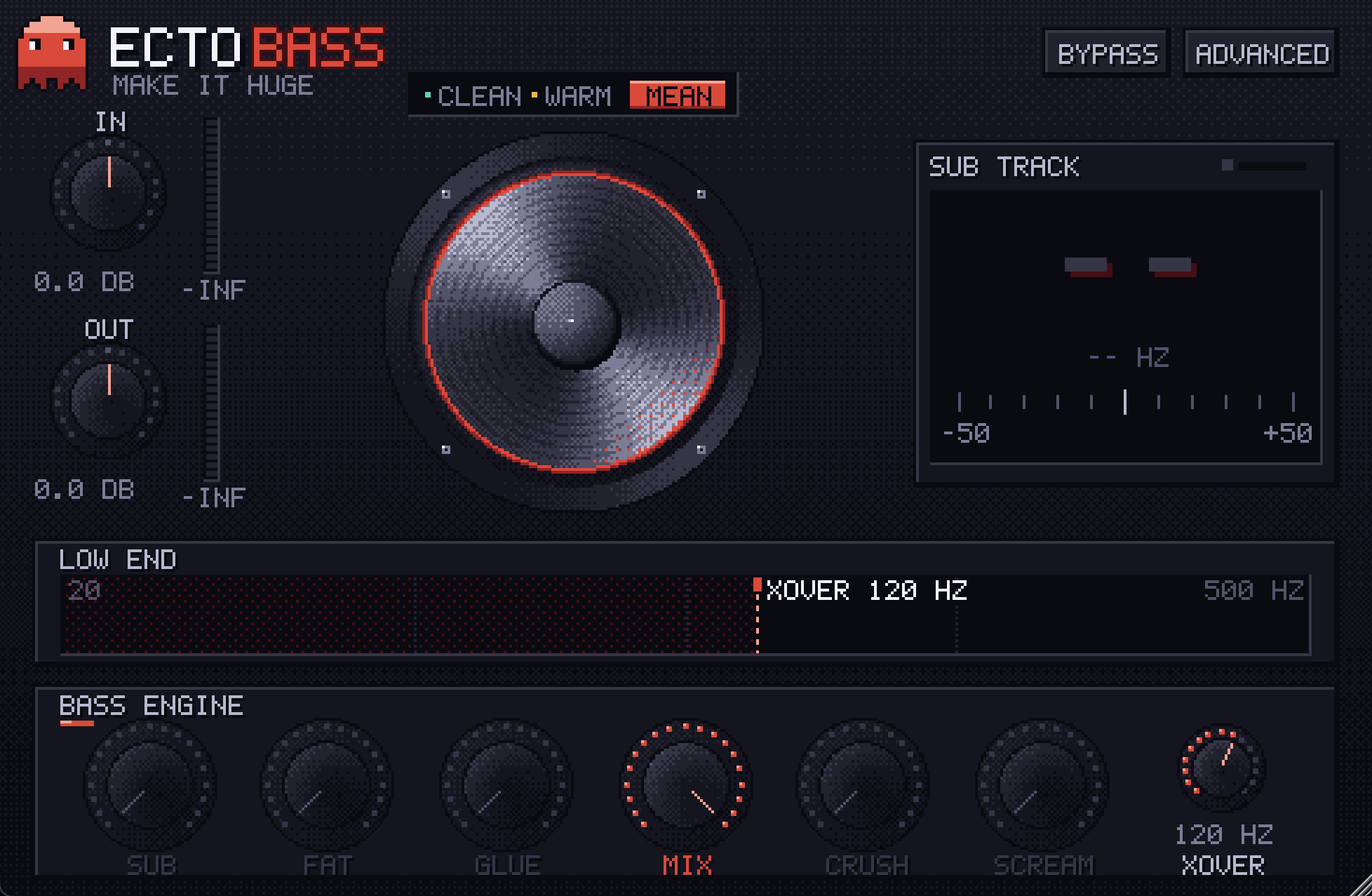
Task: Click the IN gain knob
Action: click(109, 192)
